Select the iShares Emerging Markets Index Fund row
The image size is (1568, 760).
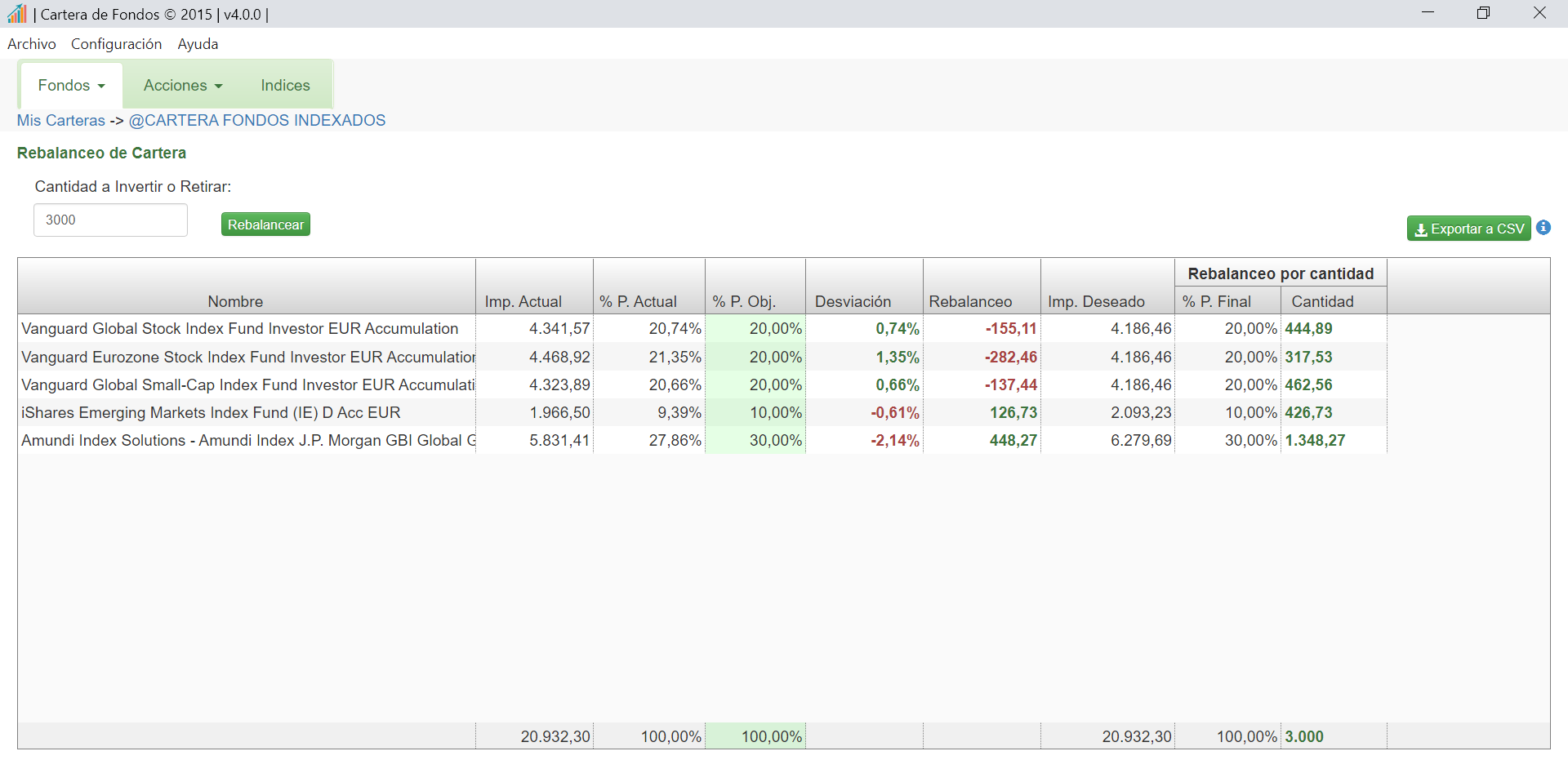[x=702, y=412]
